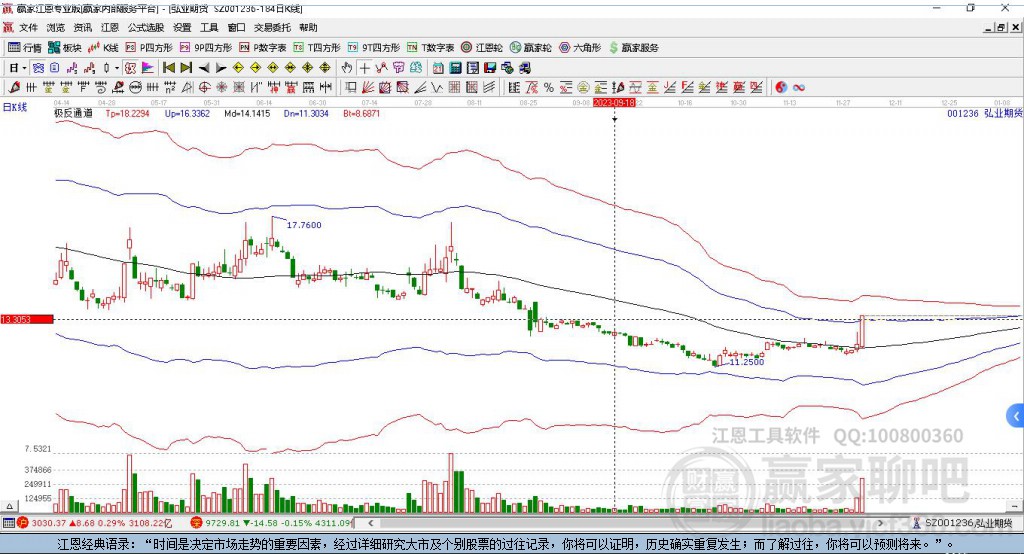Click the volume panel minus collapse button

(1015, 506)
